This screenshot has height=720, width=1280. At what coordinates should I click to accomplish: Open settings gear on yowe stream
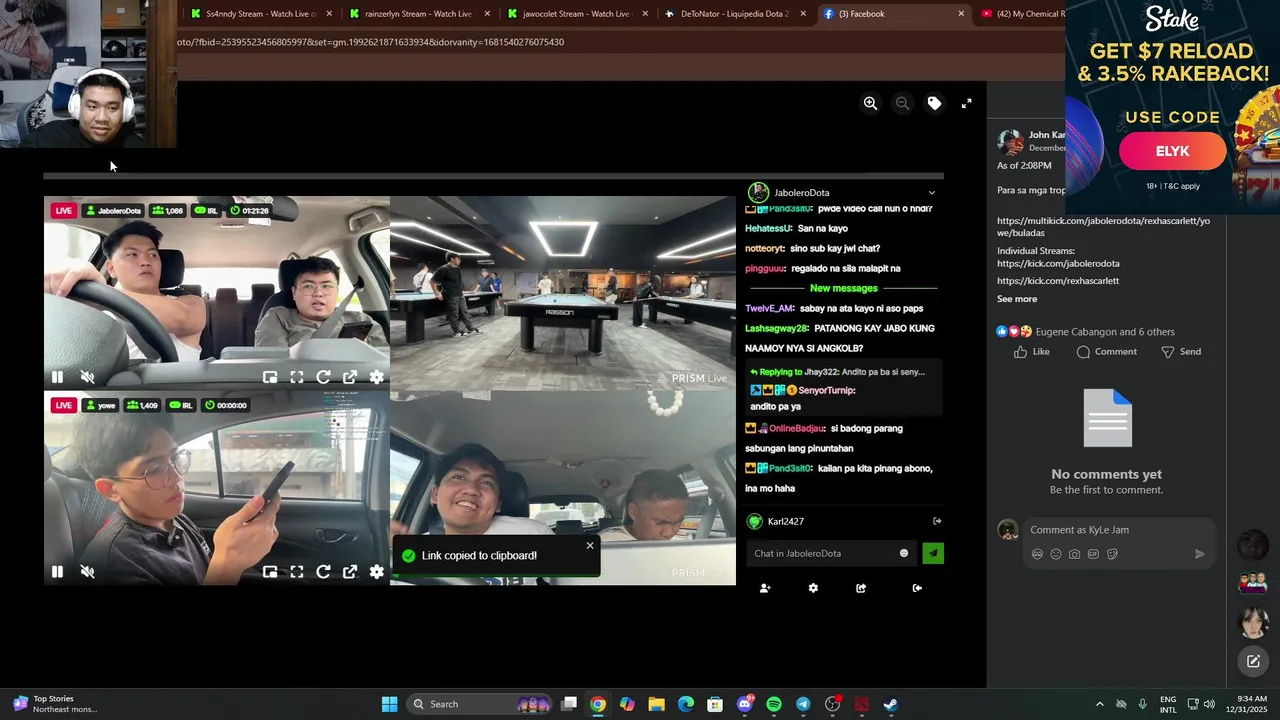376,572
